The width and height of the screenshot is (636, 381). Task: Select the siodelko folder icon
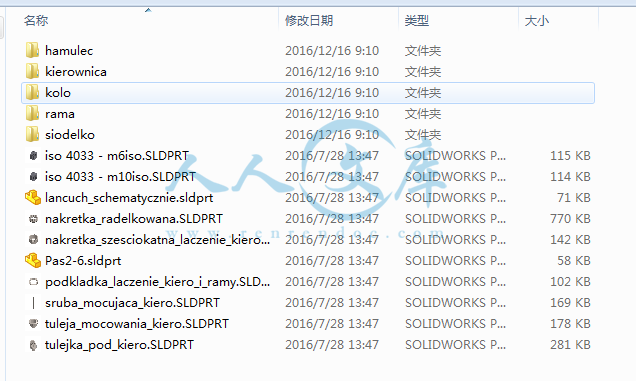tap(32, 134)
